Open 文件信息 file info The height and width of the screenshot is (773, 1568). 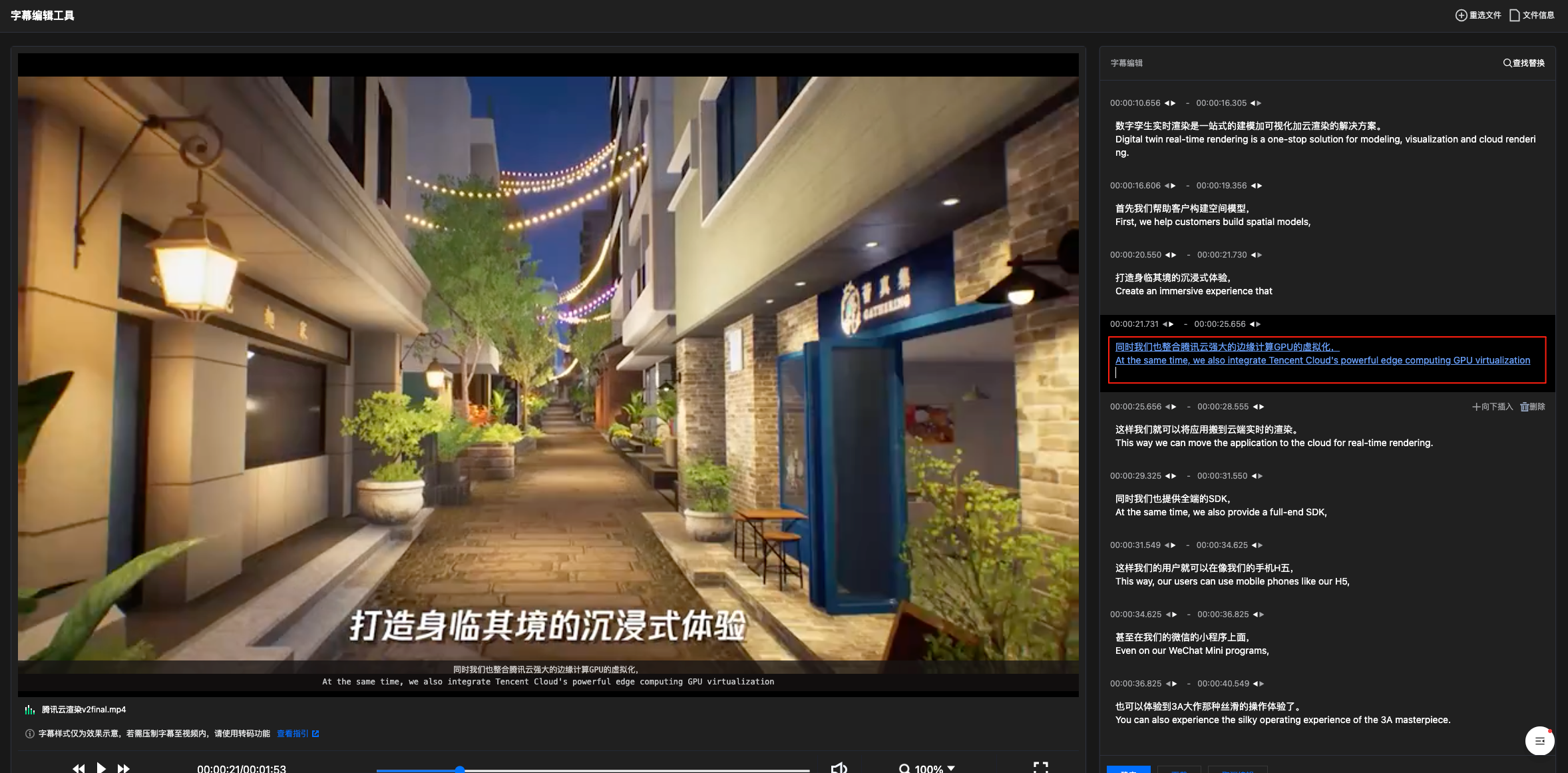pyautogui.click(x=1532, y=15)
